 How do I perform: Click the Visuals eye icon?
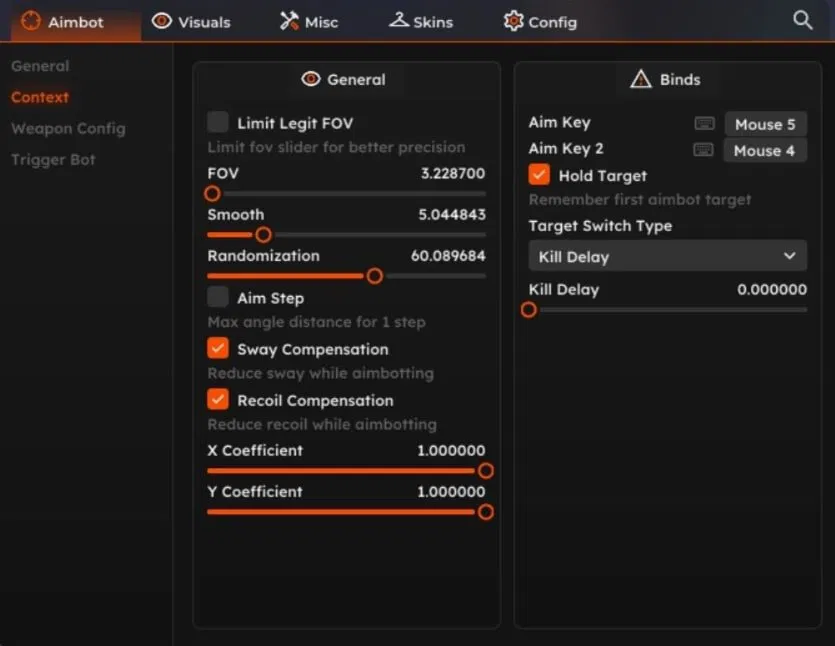[x=160, y=20]
